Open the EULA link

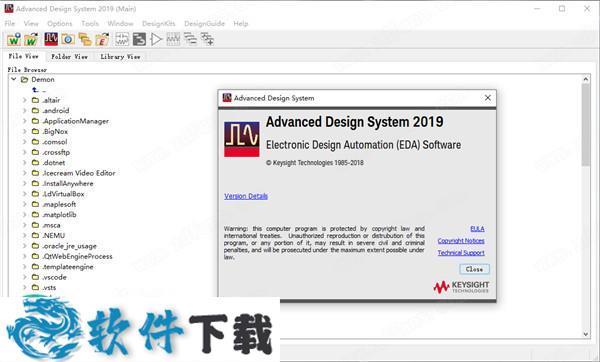[477, 229]
